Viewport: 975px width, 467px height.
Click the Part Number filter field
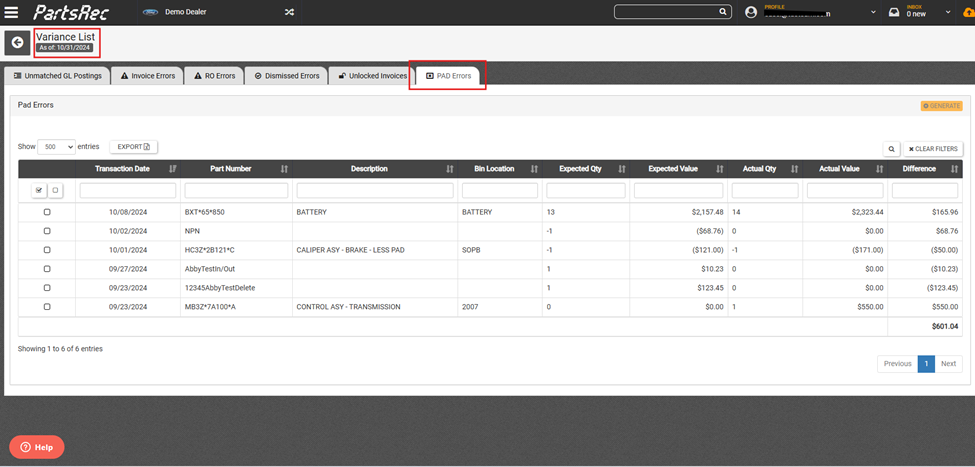pyautogui.click(x=236, y=190)
